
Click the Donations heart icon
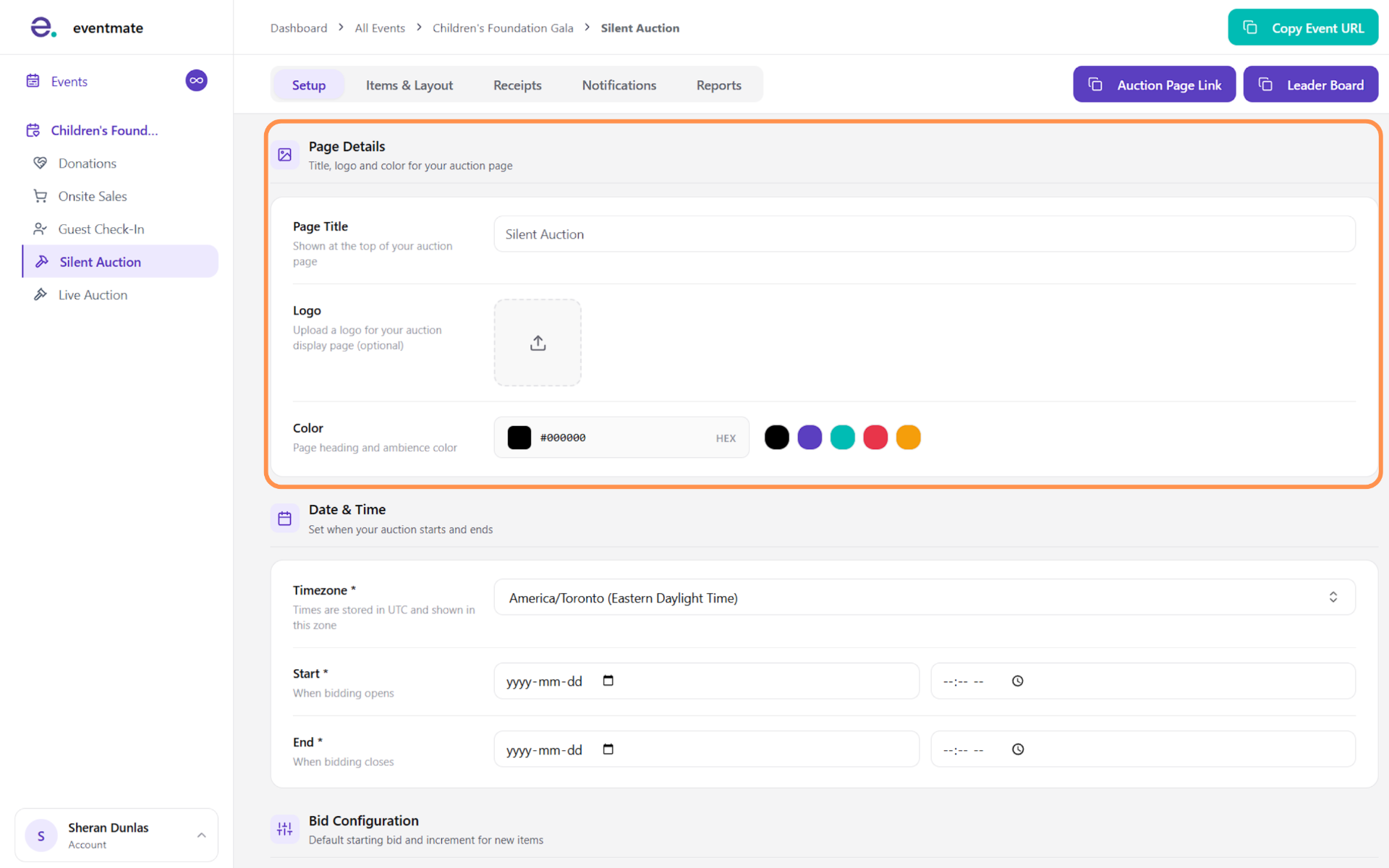click(x=41, y=163)
